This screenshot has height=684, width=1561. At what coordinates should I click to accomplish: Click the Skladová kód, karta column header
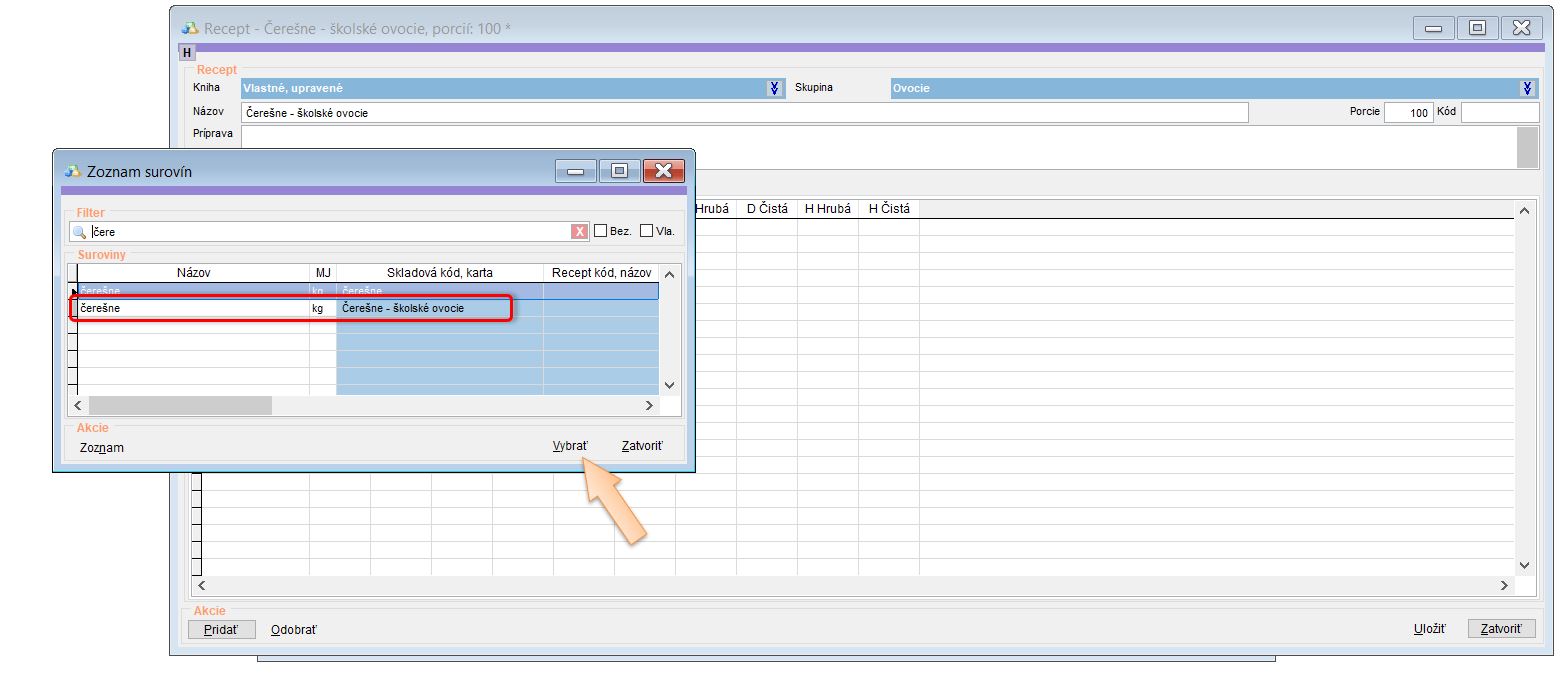439,273
